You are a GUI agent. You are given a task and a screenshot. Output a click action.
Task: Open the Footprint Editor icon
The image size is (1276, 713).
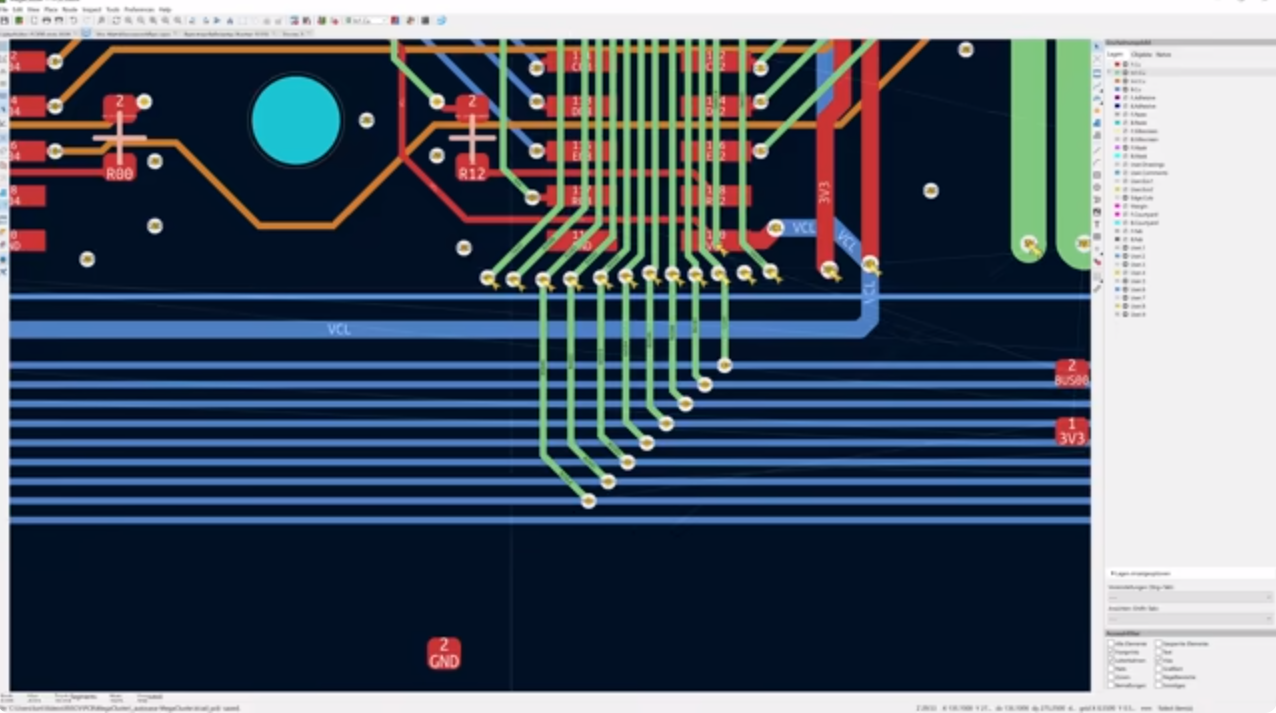click(295, 20)
